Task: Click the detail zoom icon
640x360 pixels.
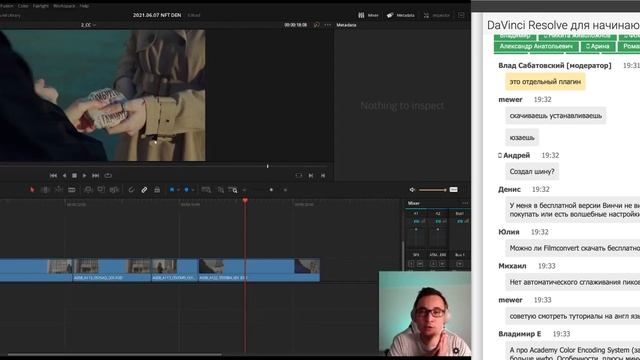Action: (x=220, y=190)
